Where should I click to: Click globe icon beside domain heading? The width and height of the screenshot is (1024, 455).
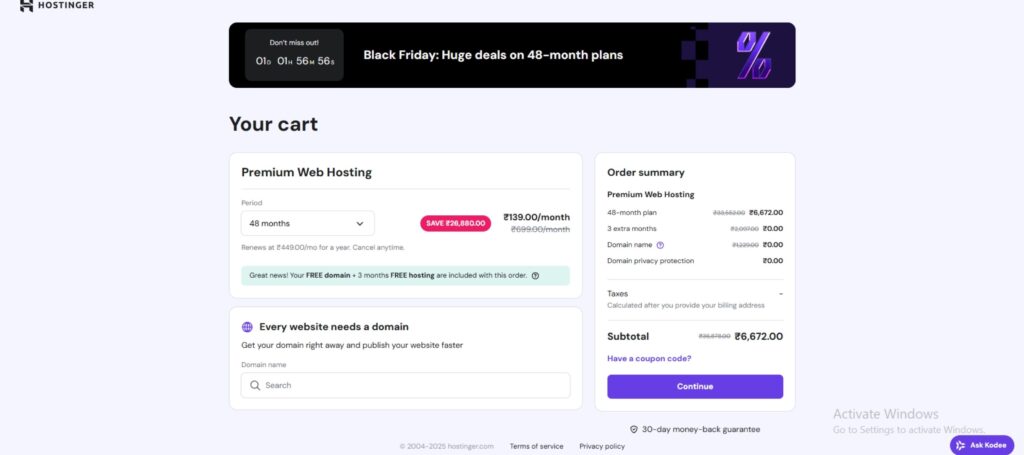coord(247,327)
